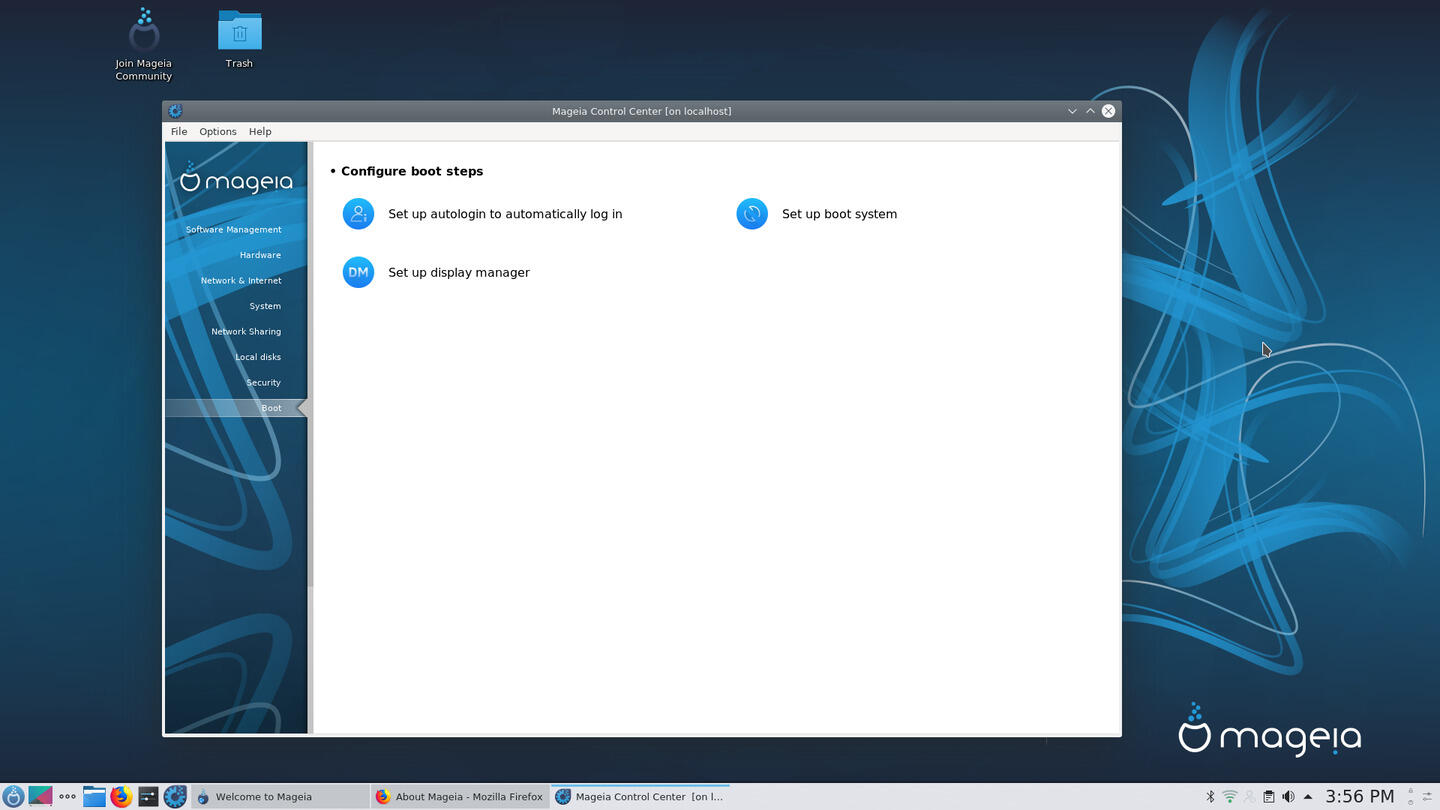Select Hardware category in sidebar

(x=260, y=255)
